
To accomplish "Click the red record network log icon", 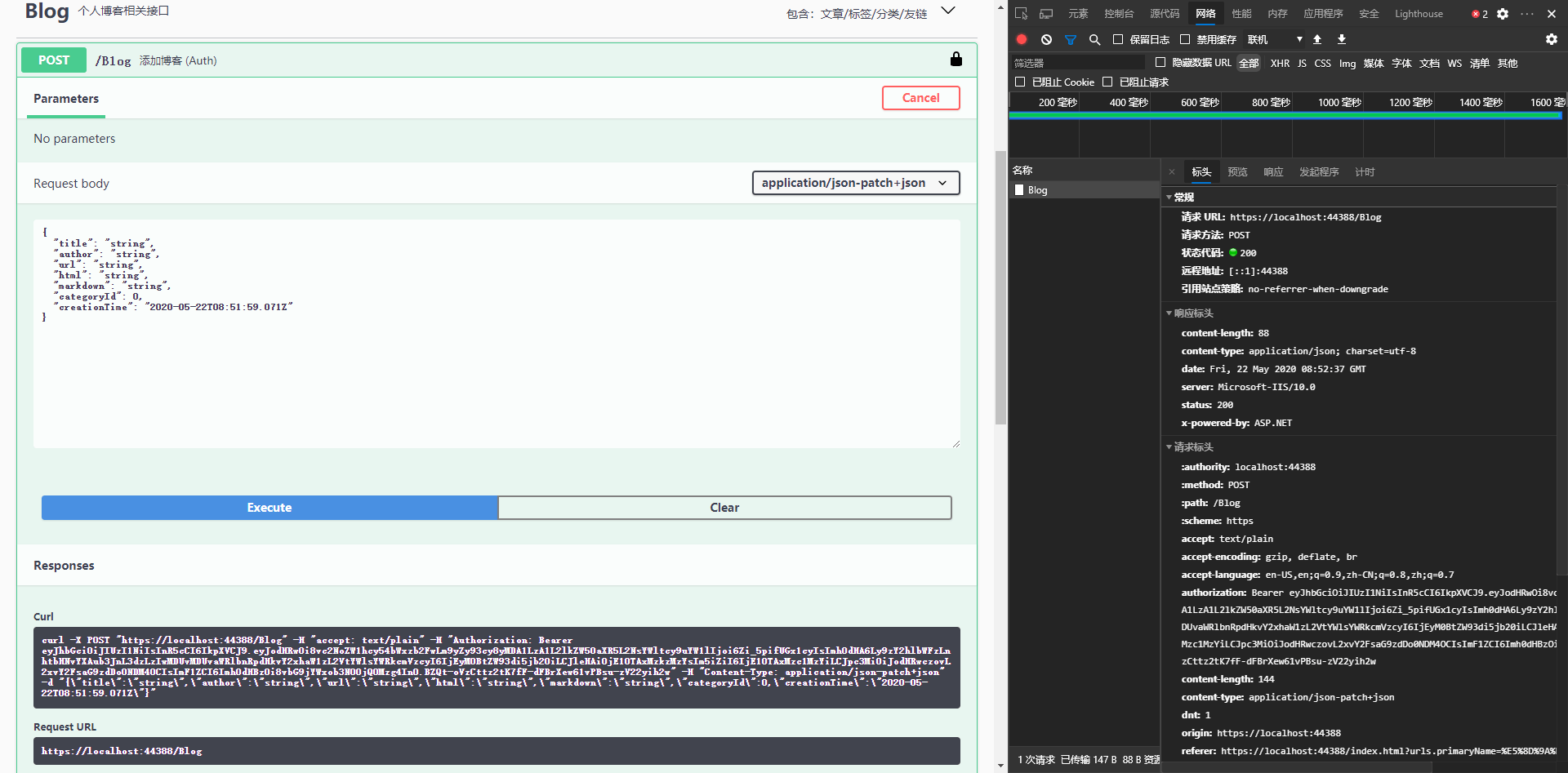I will pos(1022,39).
